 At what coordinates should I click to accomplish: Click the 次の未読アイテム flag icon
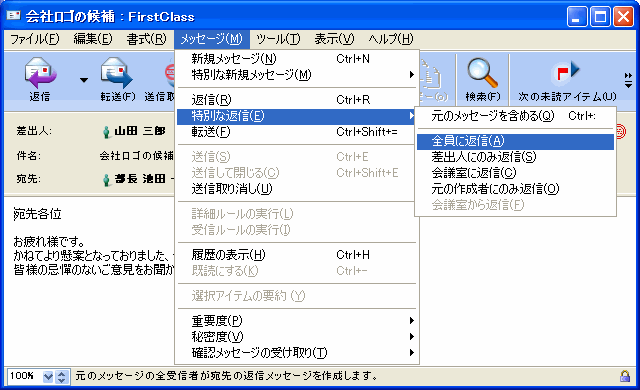[567, 72]
